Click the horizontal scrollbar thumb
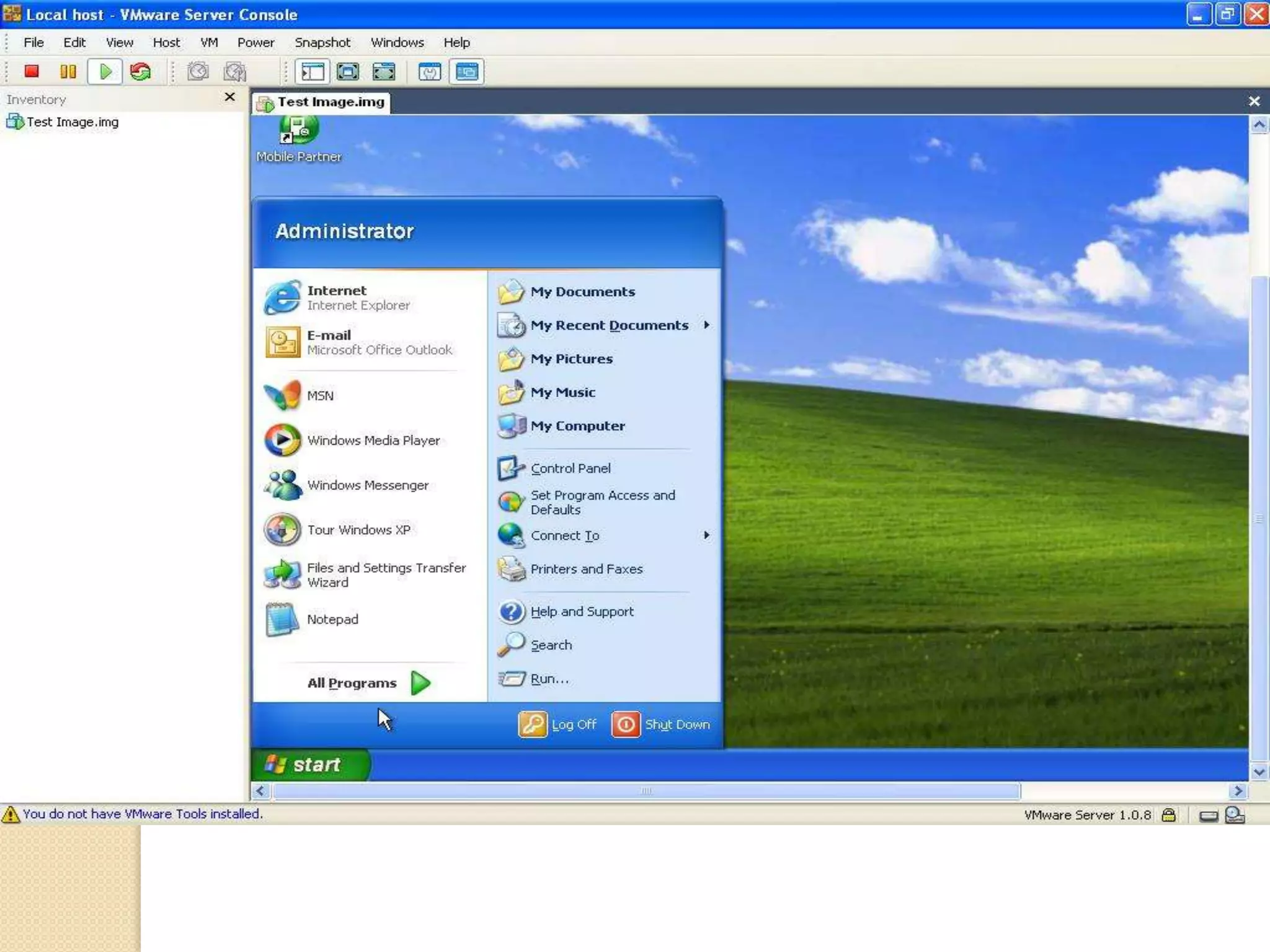Screen dimensions: 1270x952 (646, 791)
